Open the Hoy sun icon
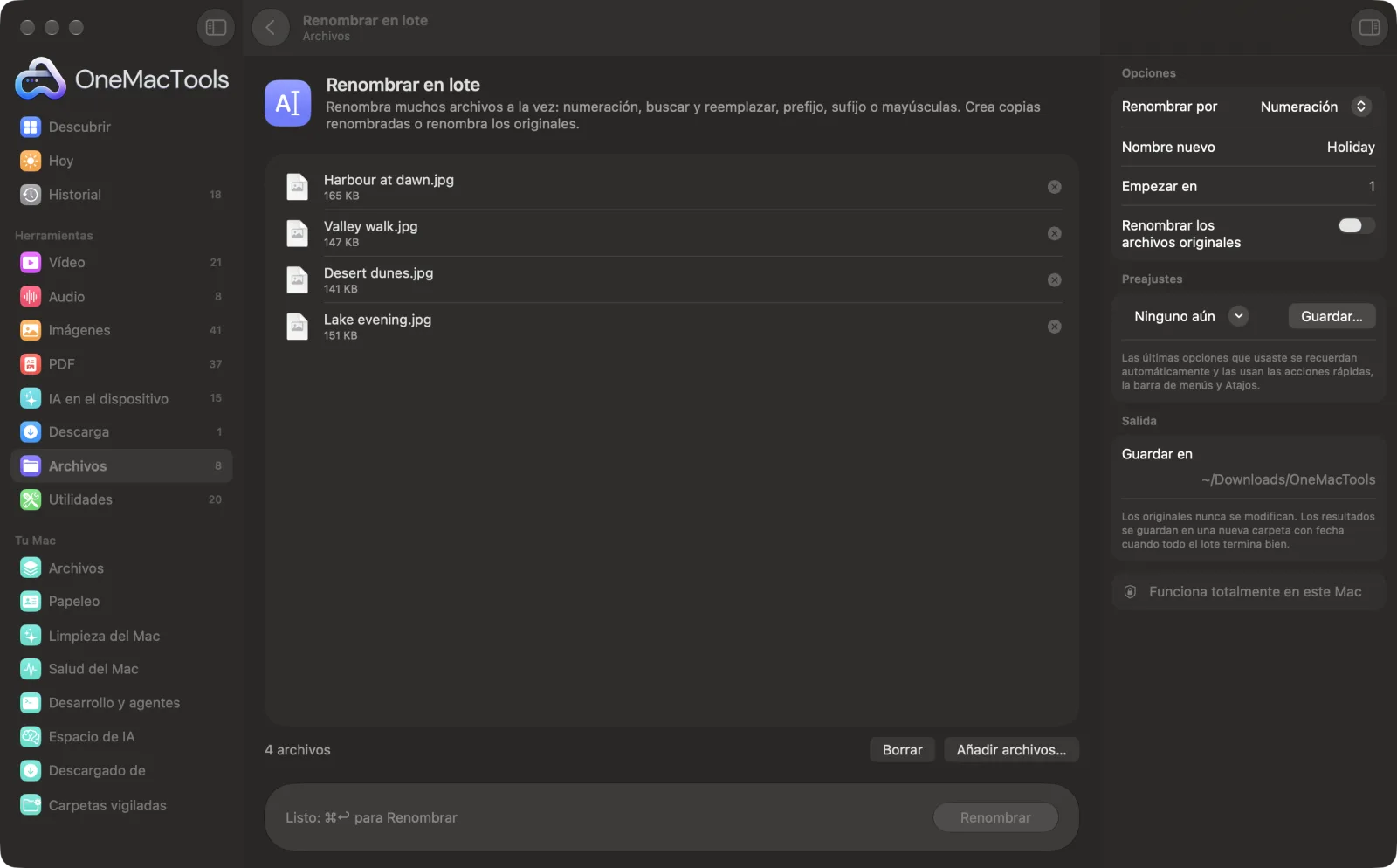 31,162
